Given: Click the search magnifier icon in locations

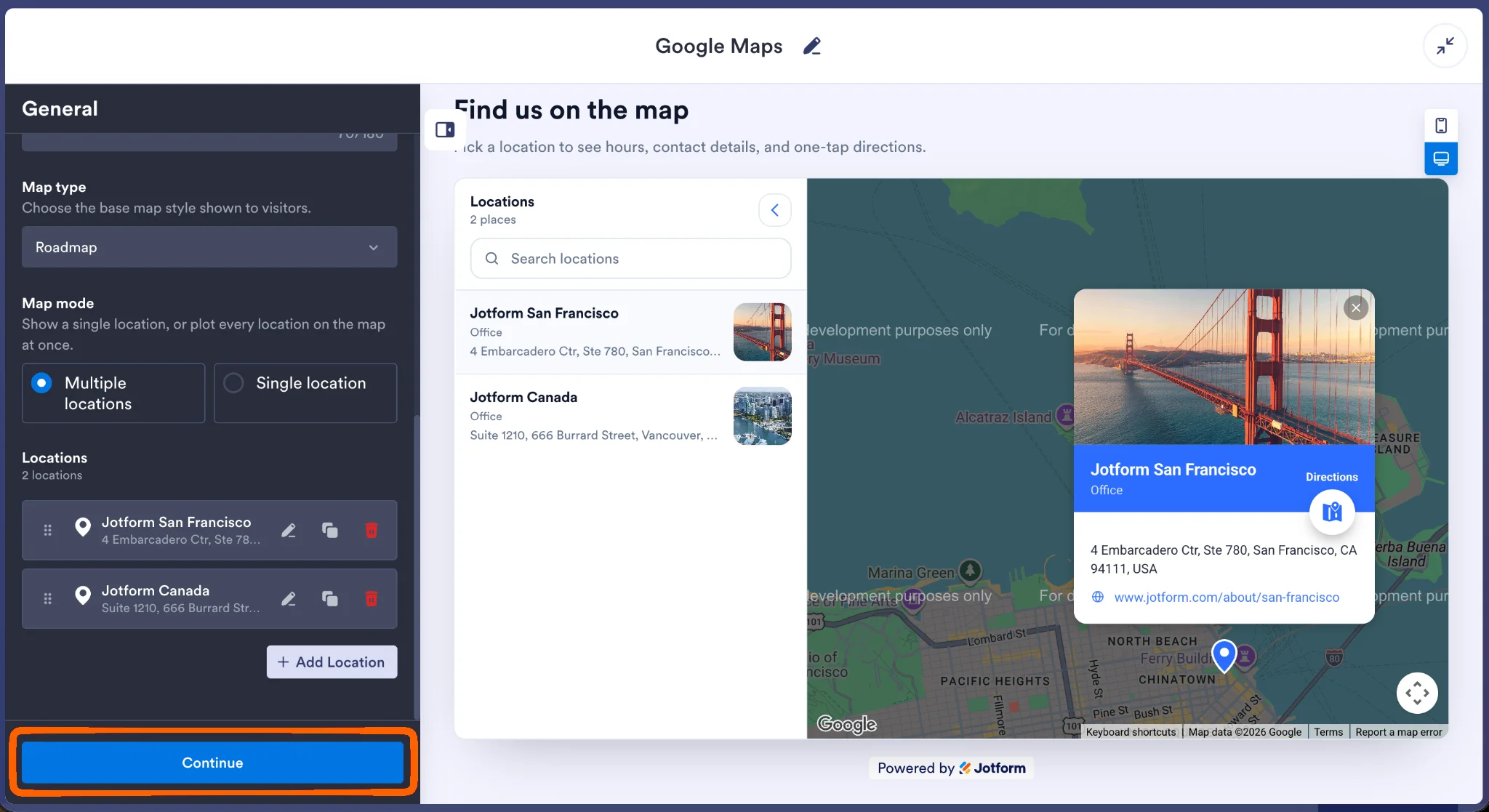Looking at the screenshot, I should click(491, 258).
